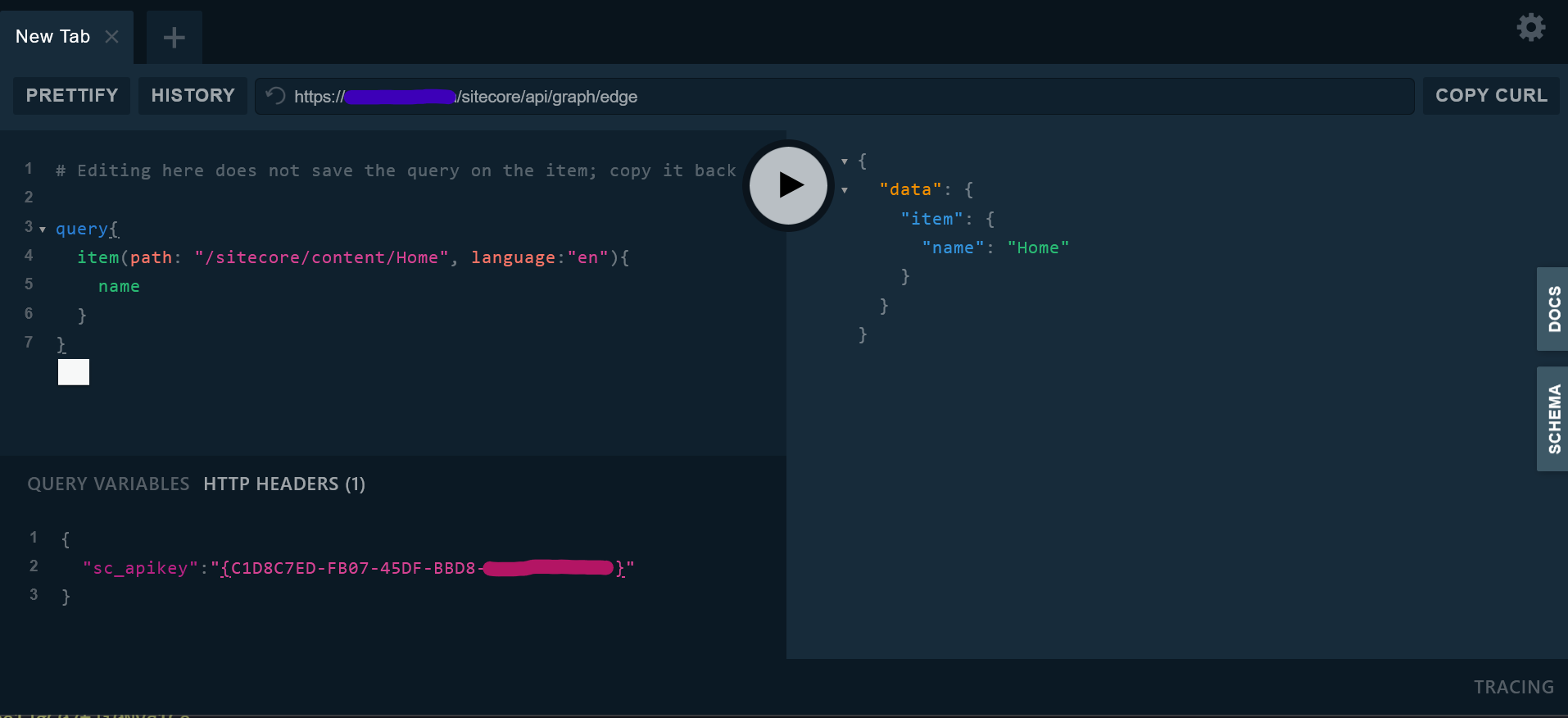This screenshot has width=1568, height=718.
Task: Click the reload schema icon in URL bar
Action: coord(276,96)
